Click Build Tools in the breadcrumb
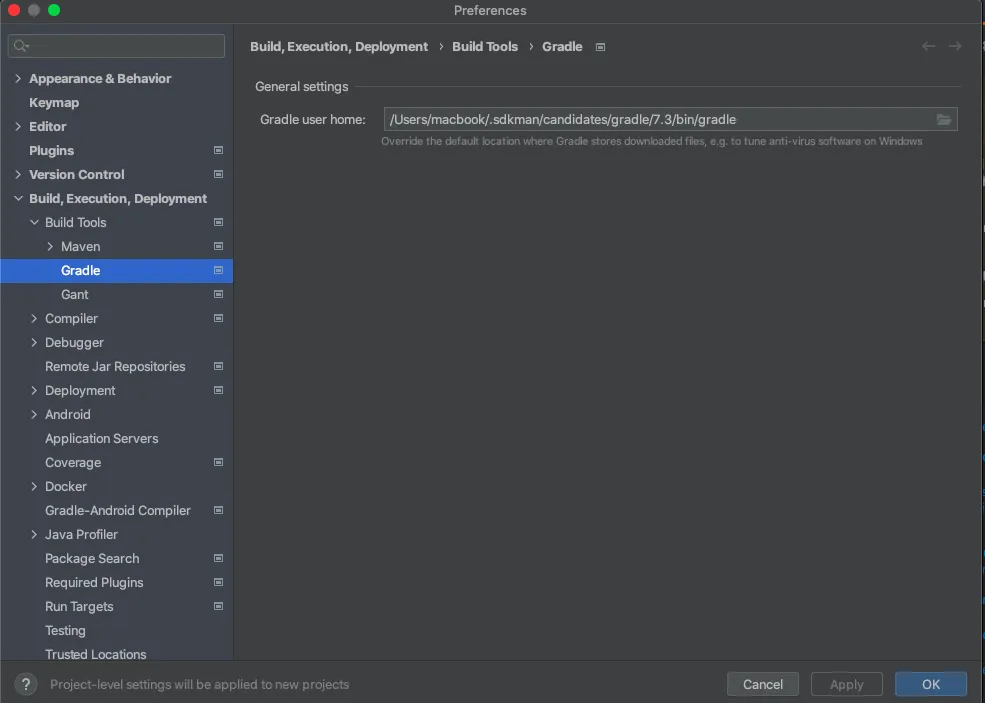The width and height of the screenshot is (985, 703). coord(485,46)
